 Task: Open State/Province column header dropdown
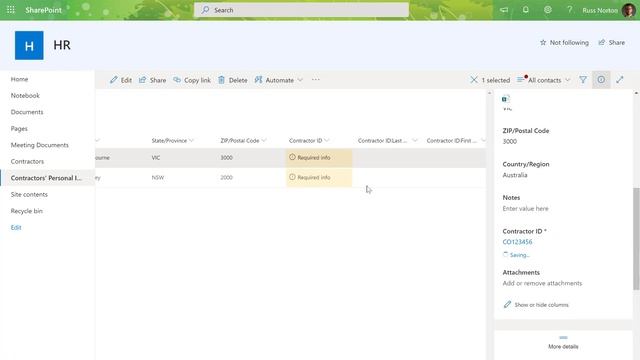click(172, 140)
